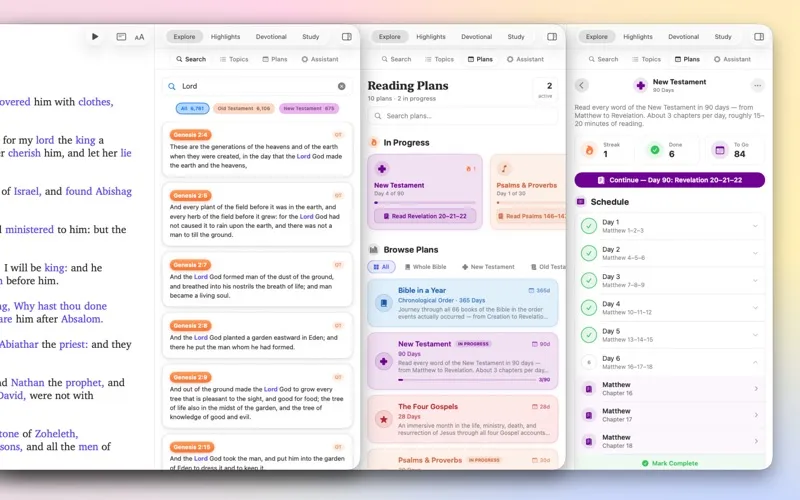The width and height of the screenshot is (800, 500).
Task: Toggle the Day 3 completion checkmark
Action: [x=589, y=280]
